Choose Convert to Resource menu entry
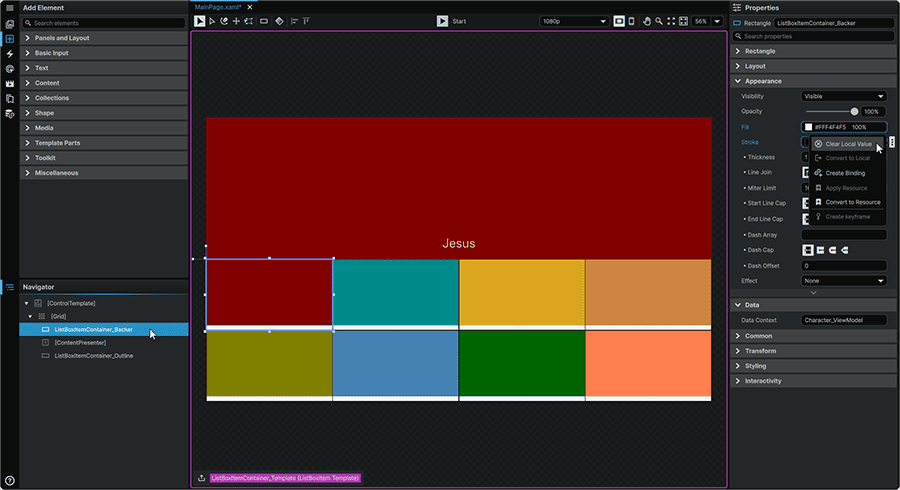 (x=848, y=202)
